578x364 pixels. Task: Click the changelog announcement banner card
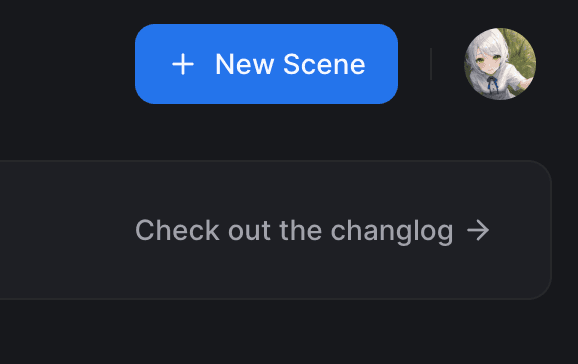276,230
